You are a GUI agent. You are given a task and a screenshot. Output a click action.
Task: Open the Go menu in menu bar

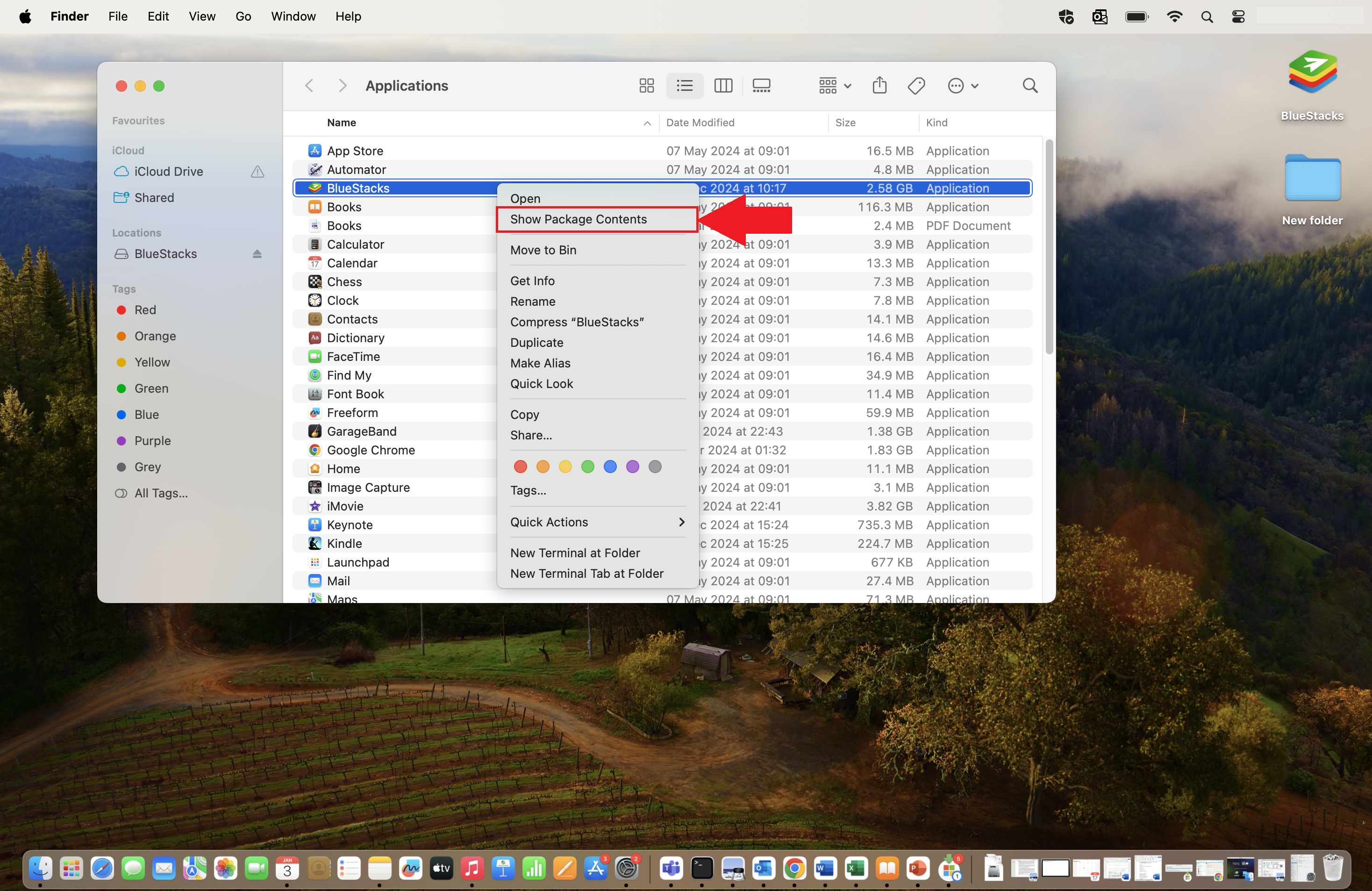243,17
